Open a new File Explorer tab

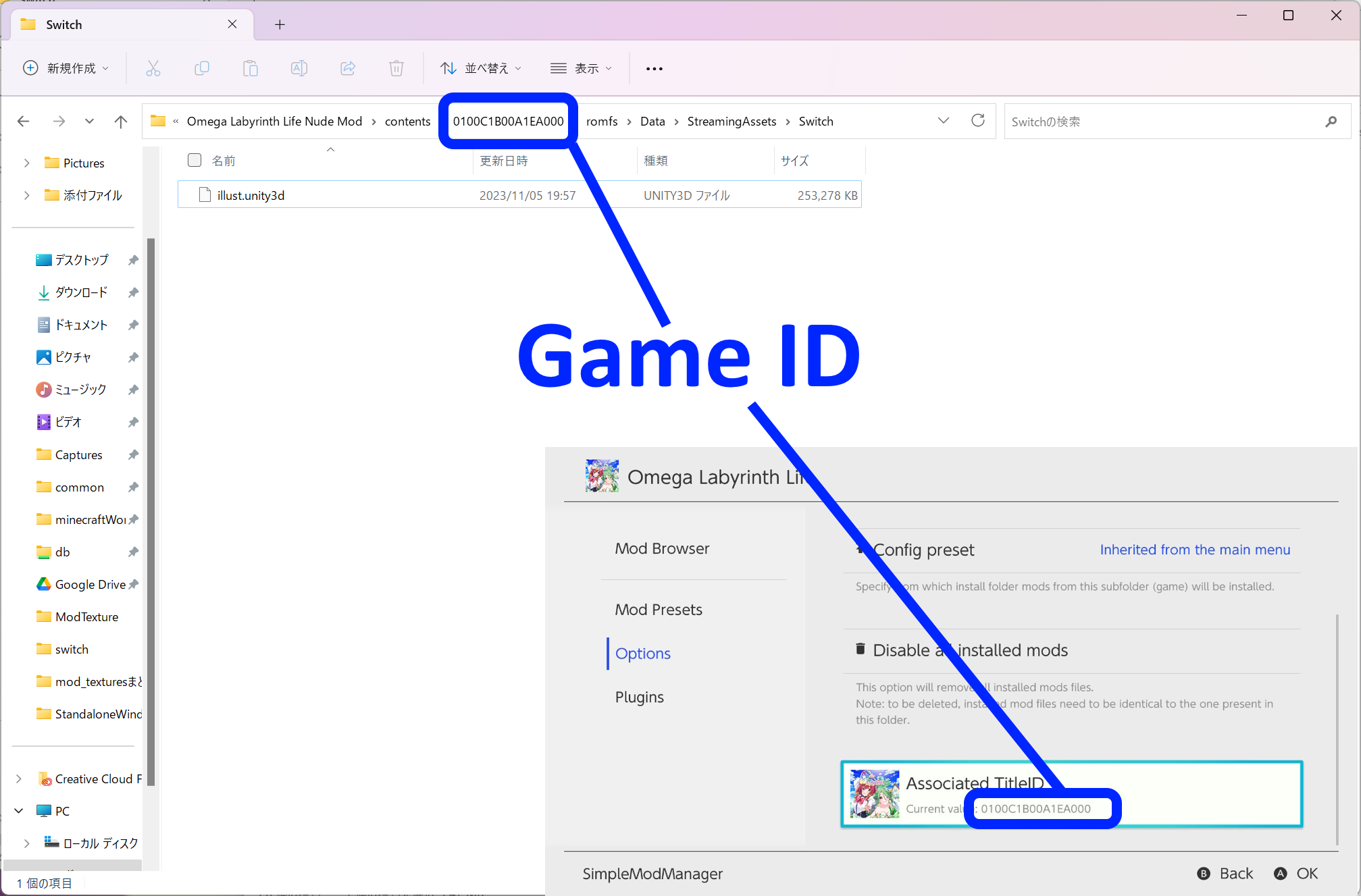(x=280, y=25)
